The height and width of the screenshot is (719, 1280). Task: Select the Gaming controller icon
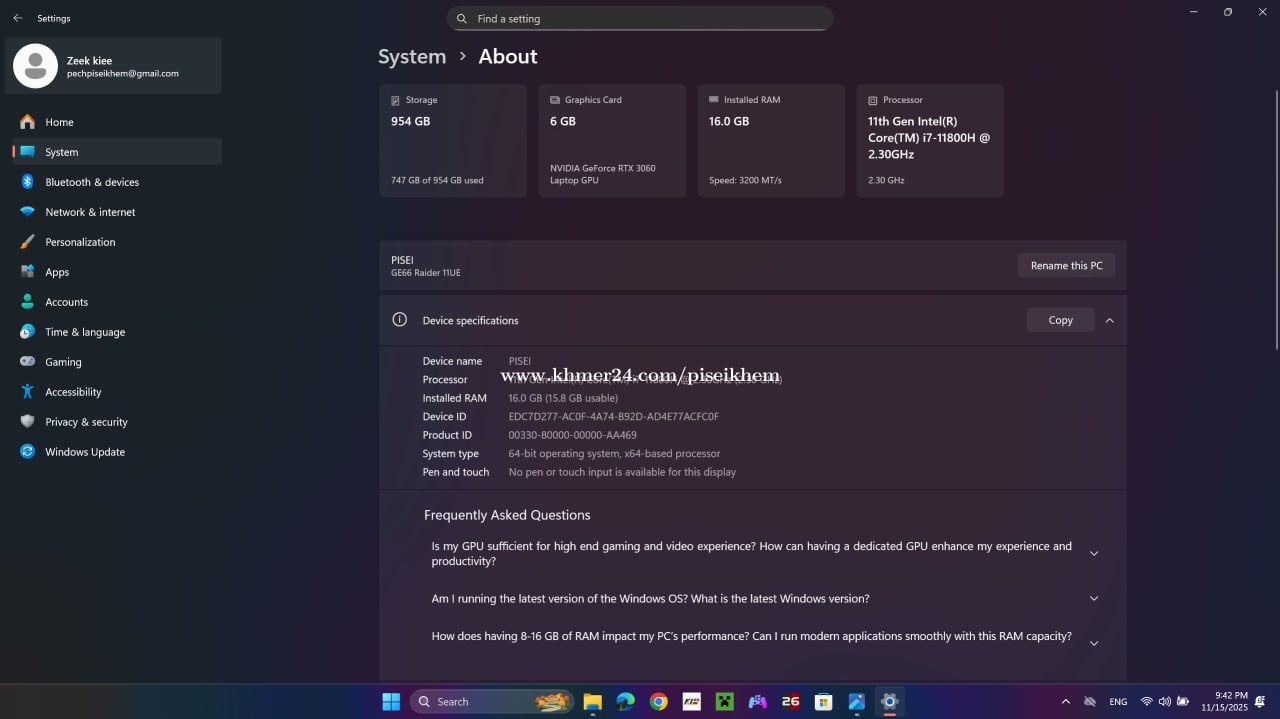click(27, 362)
